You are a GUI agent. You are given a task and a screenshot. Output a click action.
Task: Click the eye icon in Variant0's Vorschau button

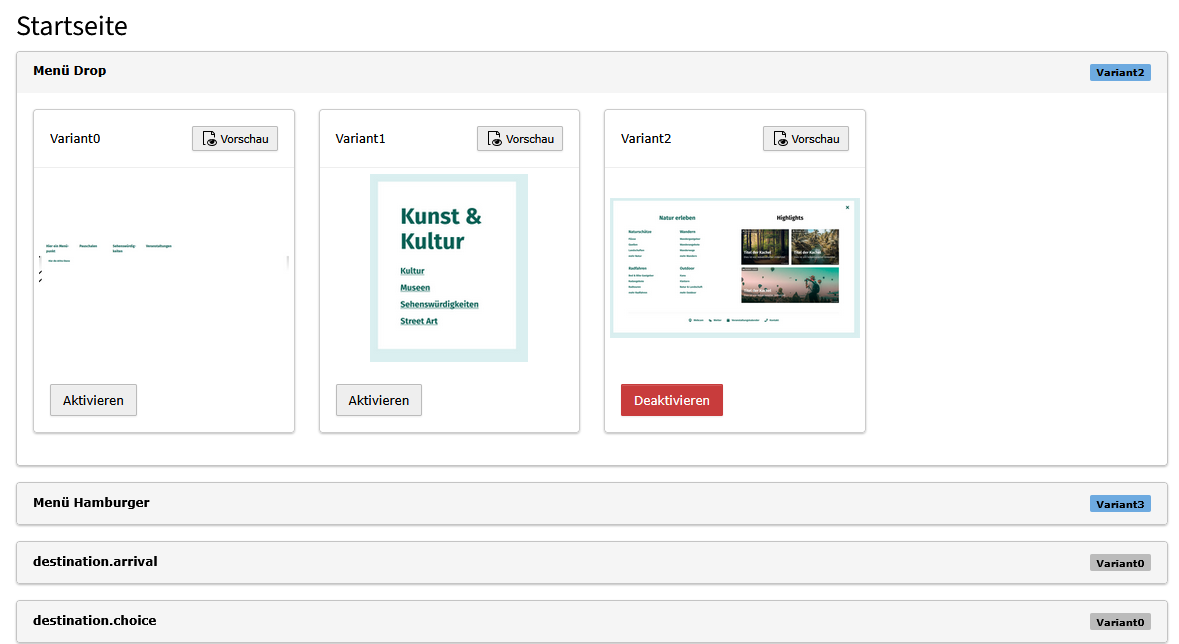(x=209, y=139)
